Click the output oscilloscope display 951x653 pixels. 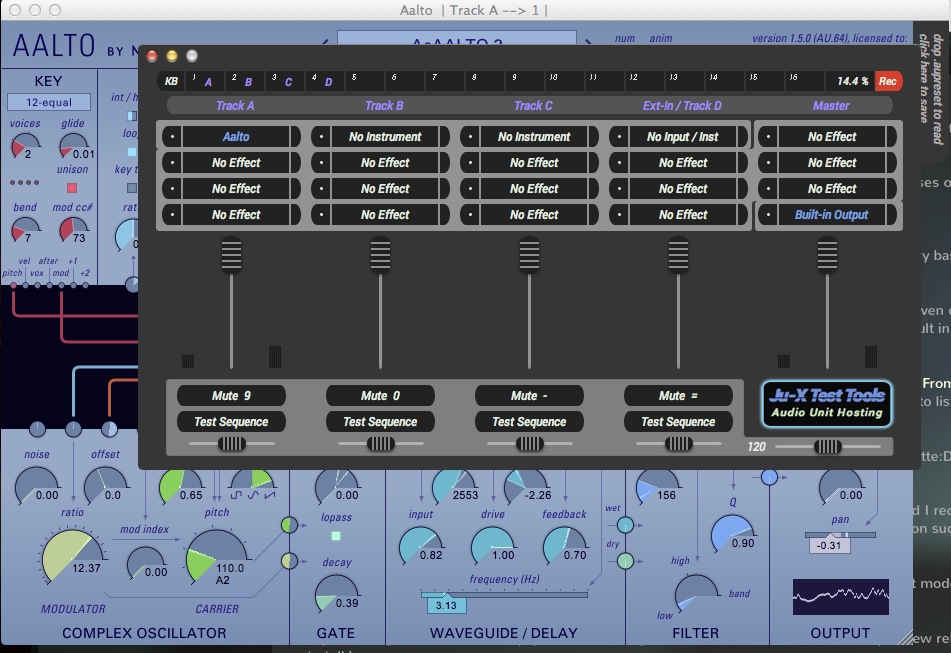tap(841, 597)
